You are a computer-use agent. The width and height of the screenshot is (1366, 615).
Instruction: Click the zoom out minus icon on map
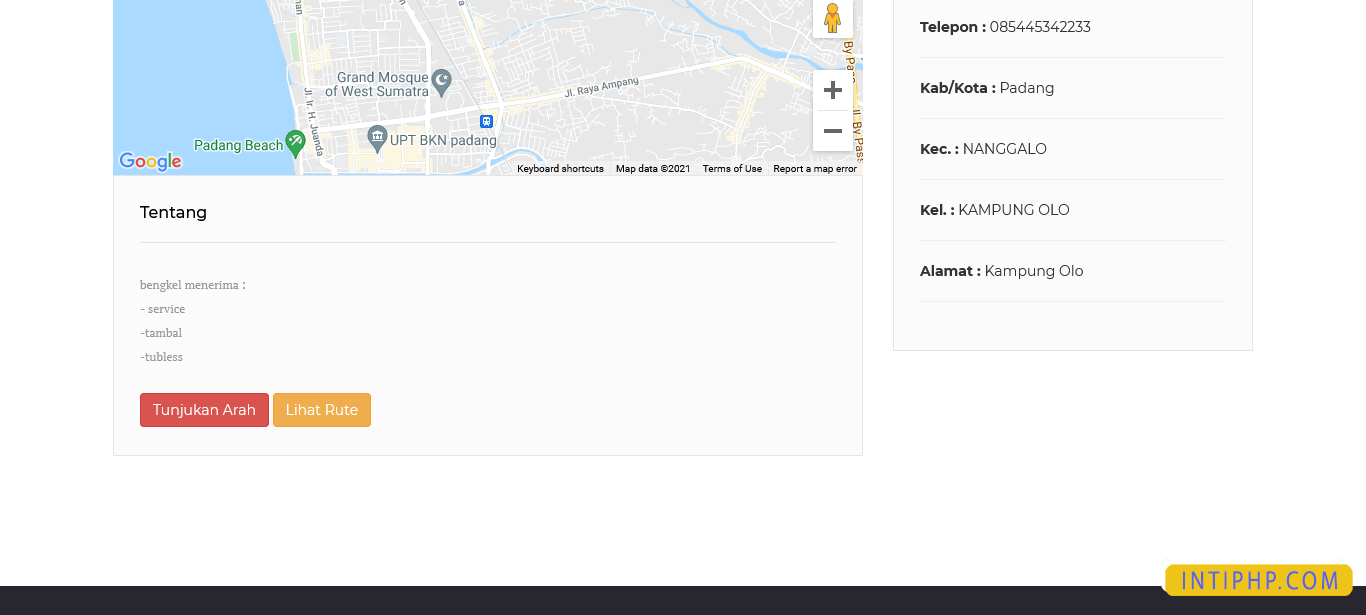(832, 131)
